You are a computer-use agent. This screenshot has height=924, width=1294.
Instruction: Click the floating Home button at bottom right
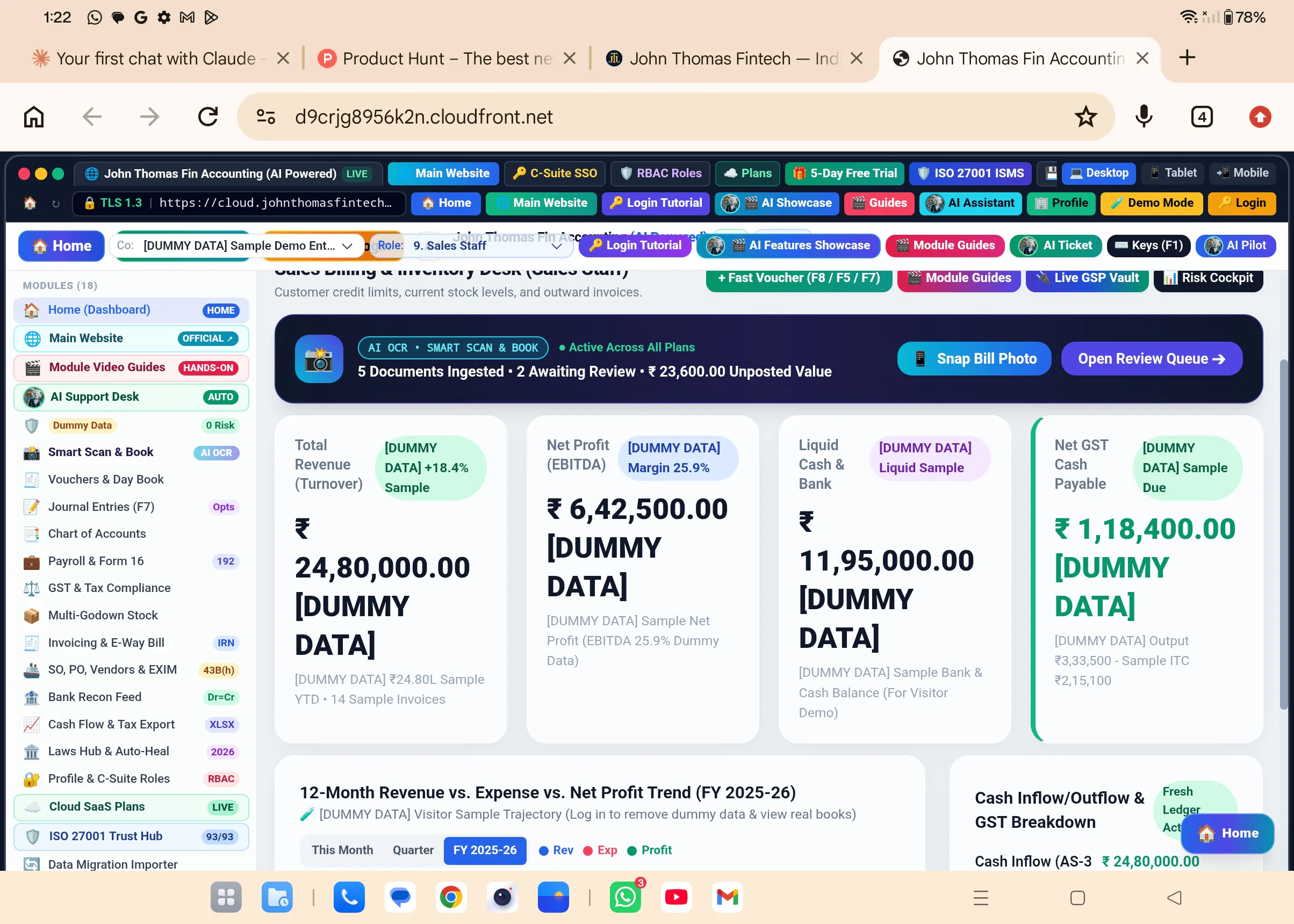click(x=1227, y=834)
